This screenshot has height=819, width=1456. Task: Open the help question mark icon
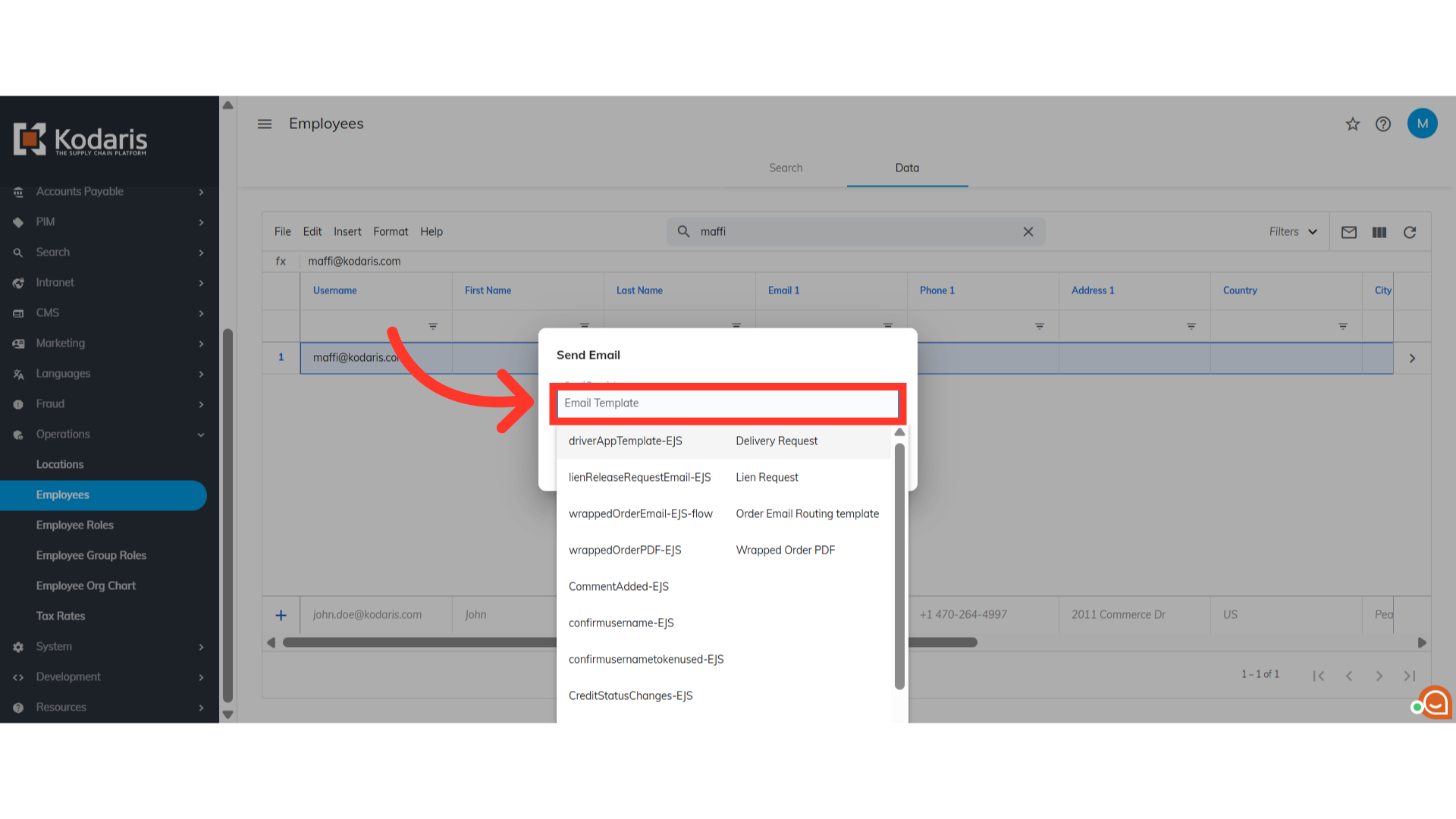[x=1382, y=124]
